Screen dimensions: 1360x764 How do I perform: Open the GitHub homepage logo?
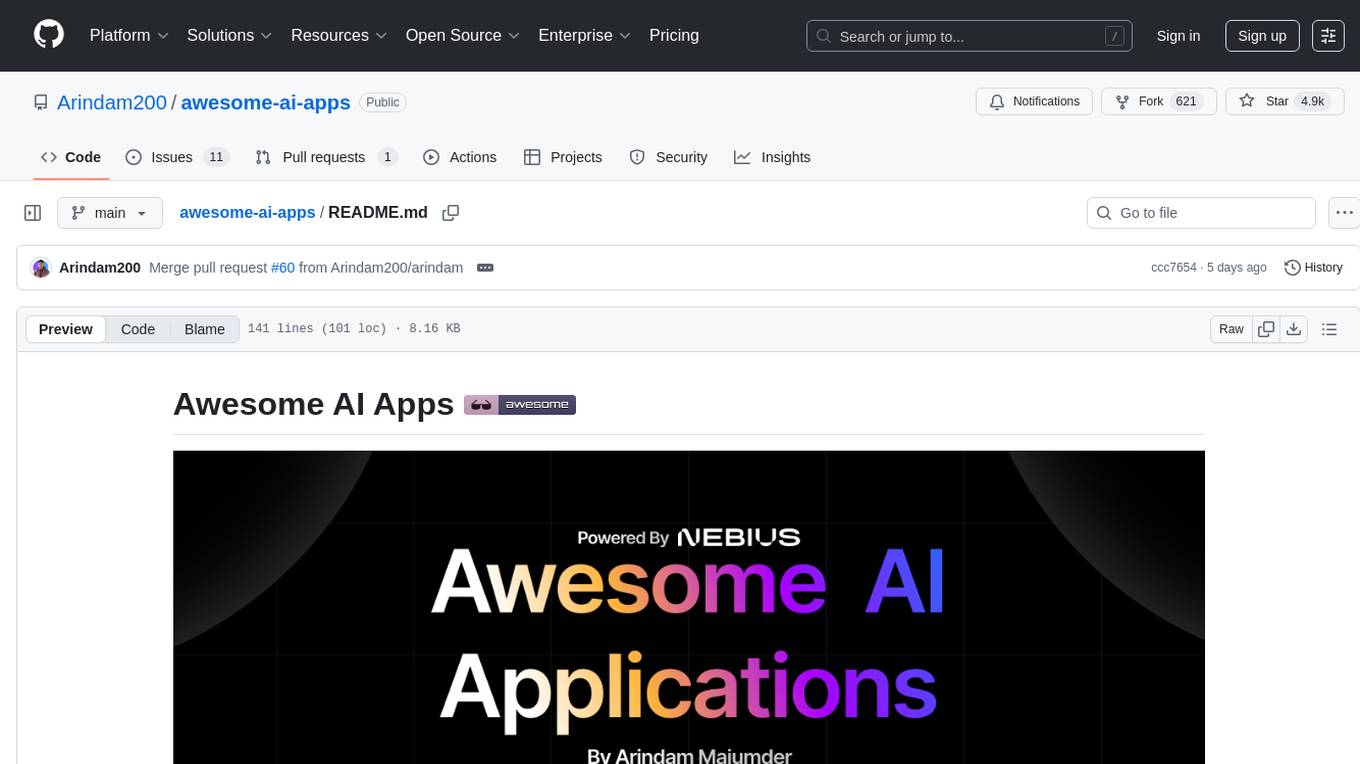[49, 35]
